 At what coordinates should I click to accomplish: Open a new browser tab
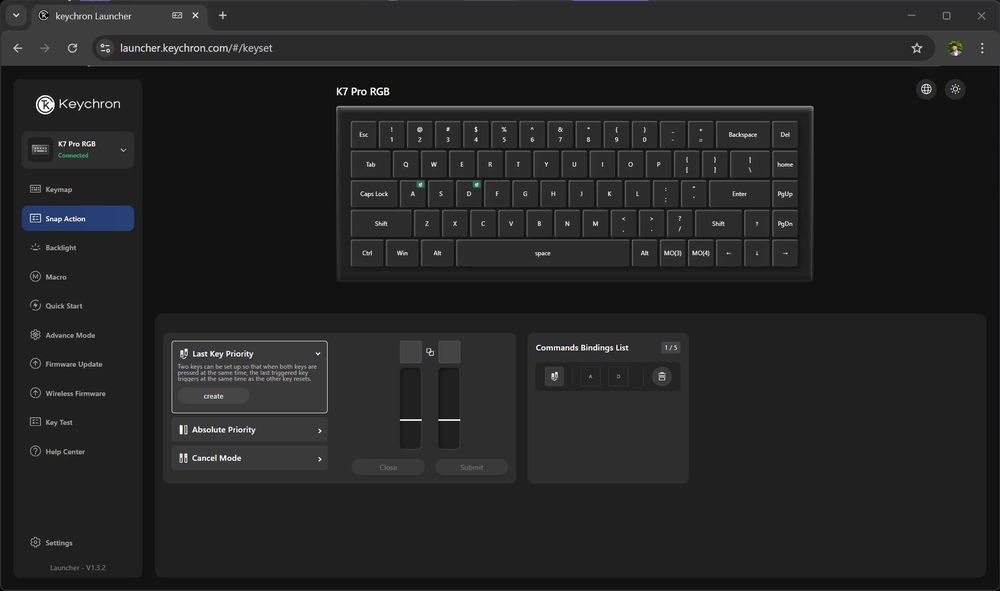(223, 15)
